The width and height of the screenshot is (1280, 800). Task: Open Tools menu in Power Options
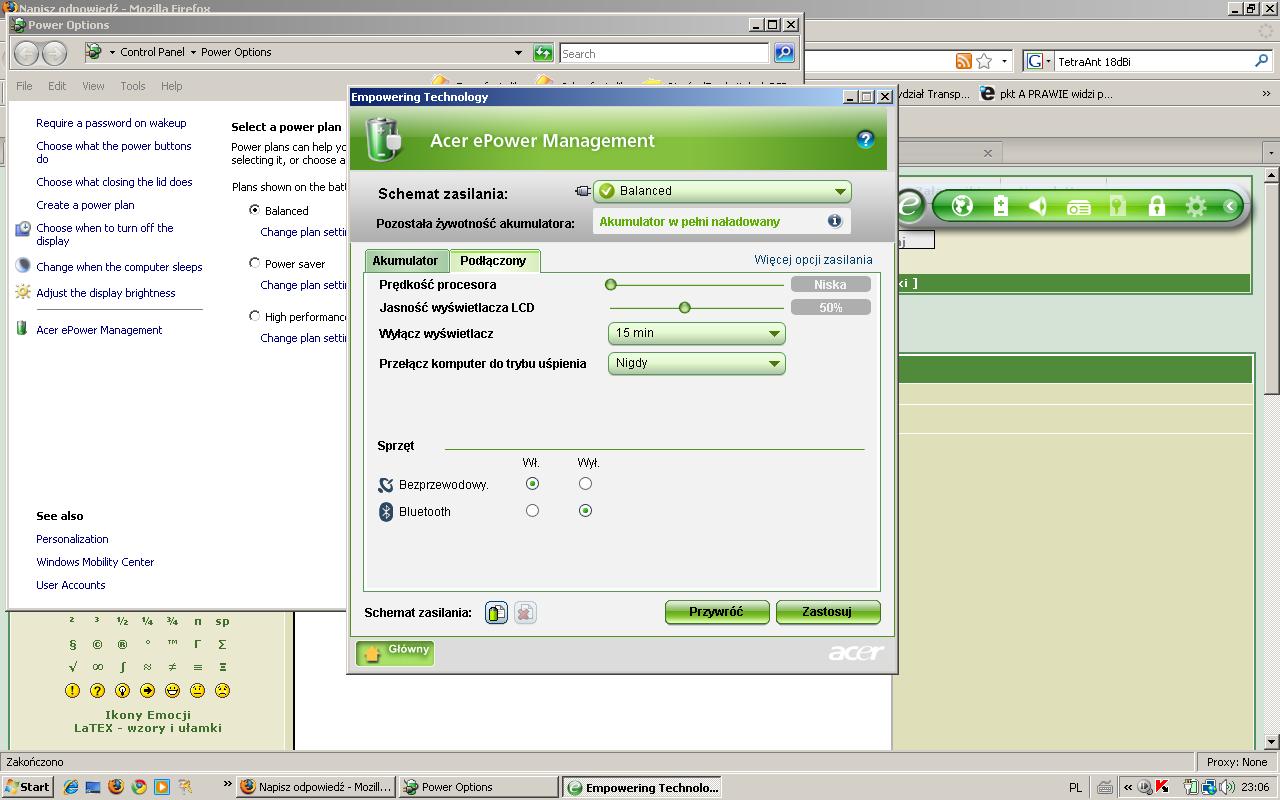tap(133, 86)
